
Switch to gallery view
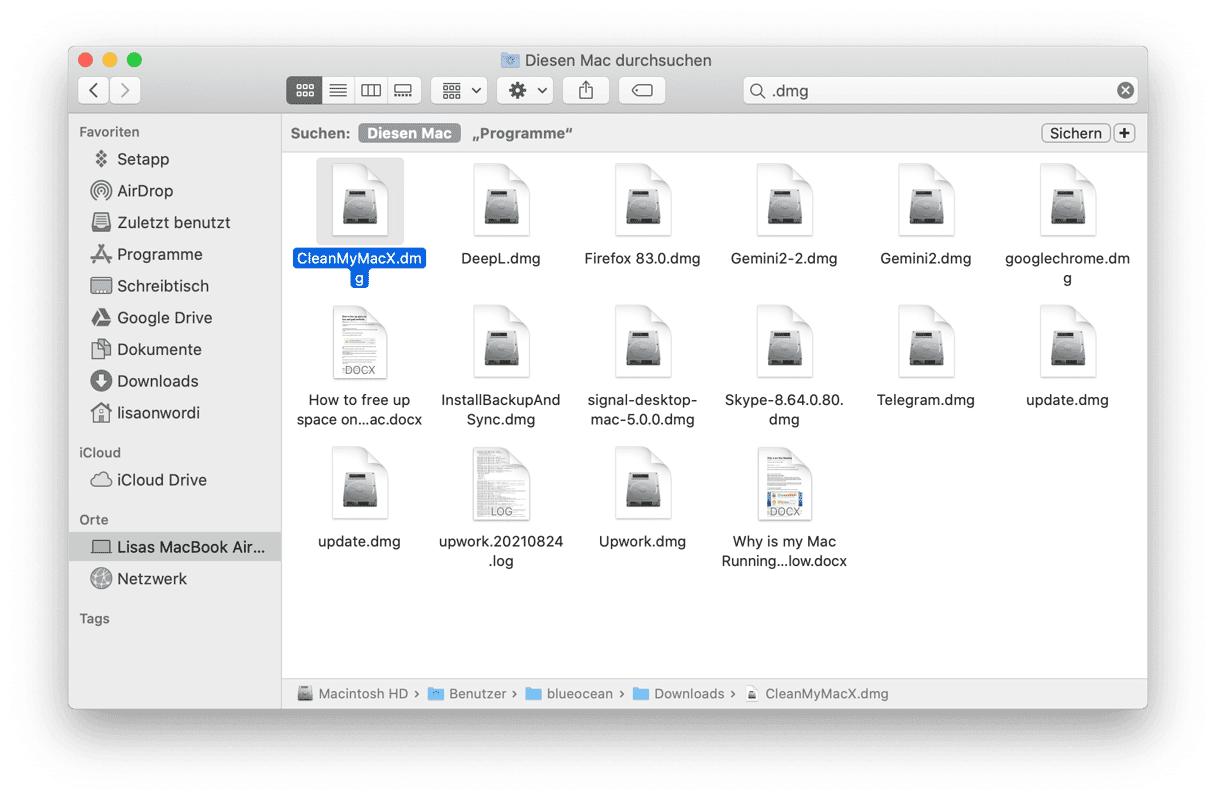tap(403, 90)
